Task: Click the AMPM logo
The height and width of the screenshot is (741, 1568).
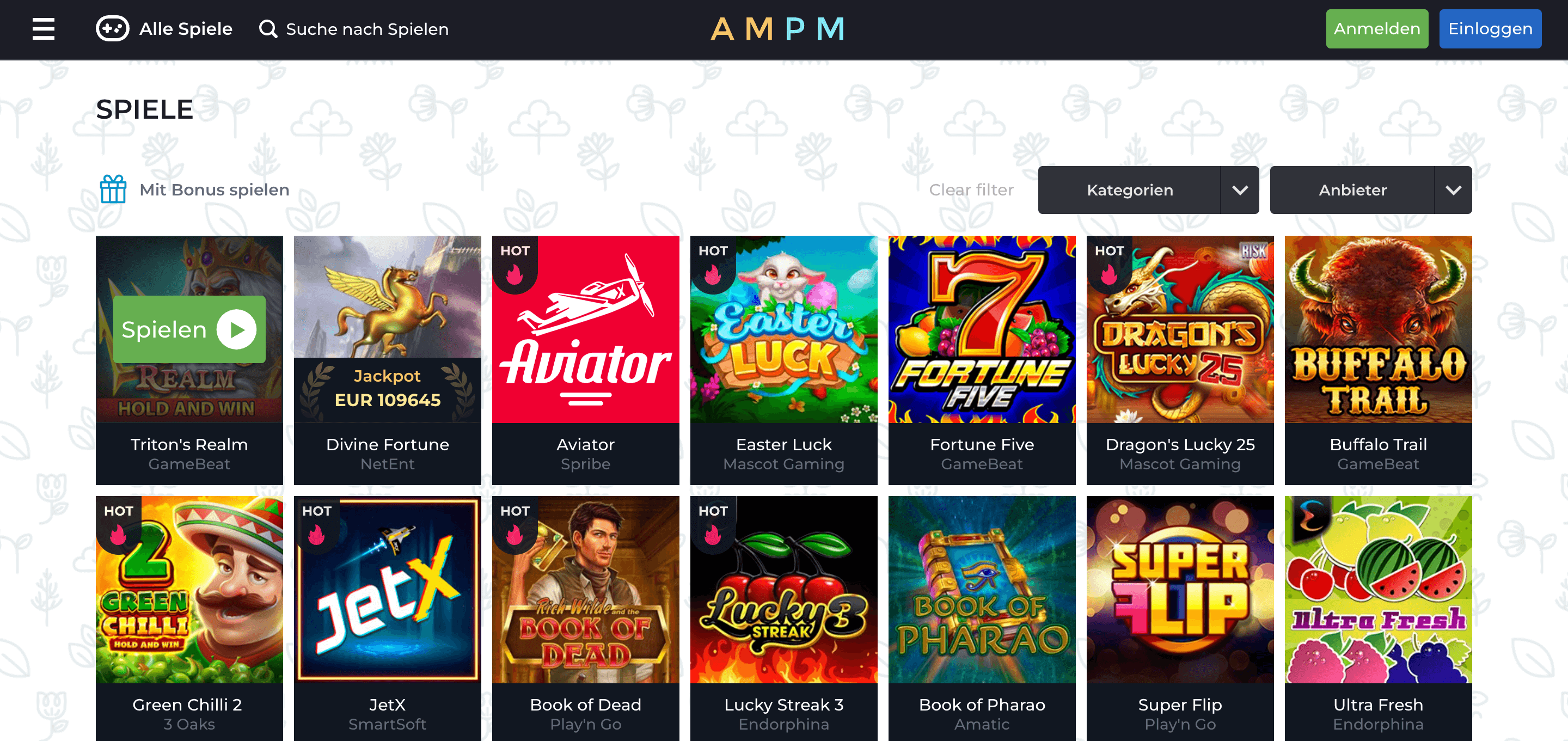Action: coord(779,29)
